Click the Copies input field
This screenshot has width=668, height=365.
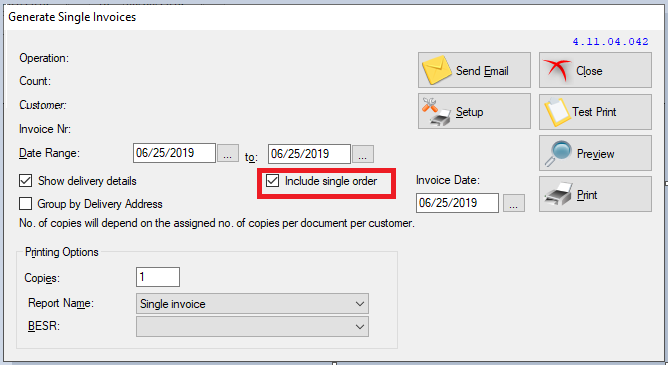tap(158, 277)
